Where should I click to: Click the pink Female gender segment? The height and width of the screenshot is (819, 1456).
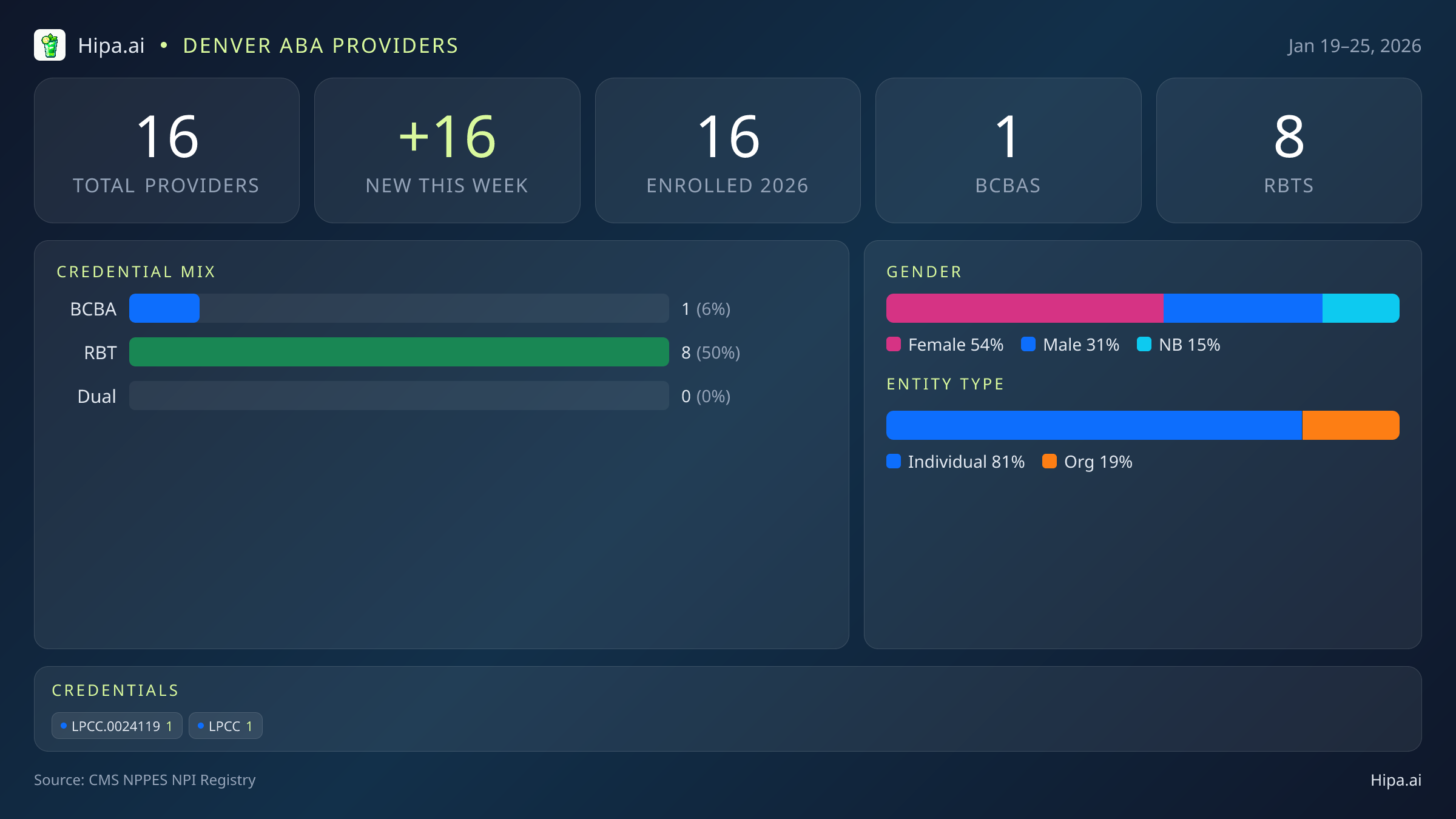click(1024, 308)
